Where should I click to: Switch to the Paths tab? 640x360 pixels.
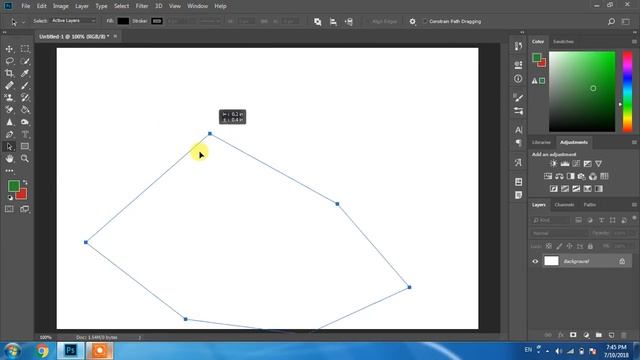coord(589,204)
